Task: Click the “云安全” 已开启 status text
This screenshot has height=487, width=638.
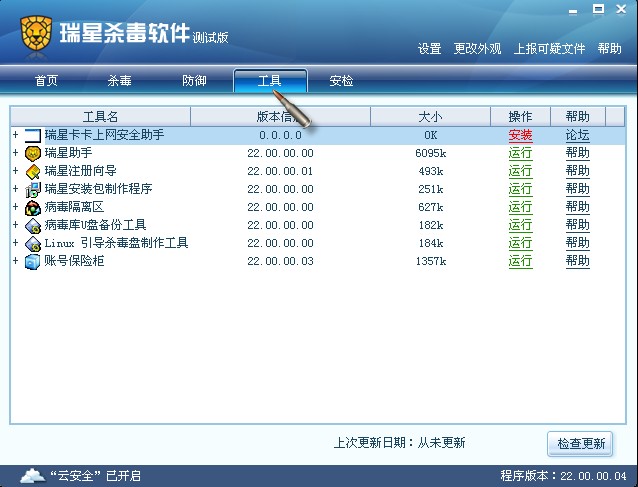Action: point(95,476)
